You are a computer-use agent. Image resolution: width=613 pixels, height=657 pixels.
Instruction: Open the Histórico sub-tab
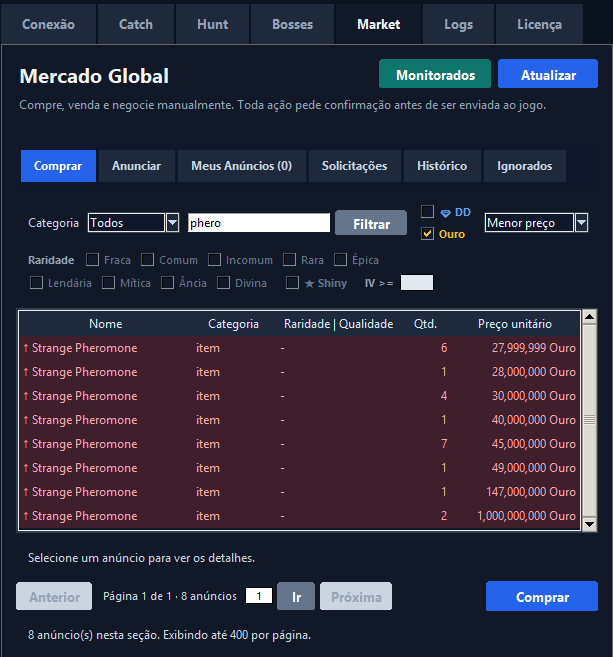(442, 166)
